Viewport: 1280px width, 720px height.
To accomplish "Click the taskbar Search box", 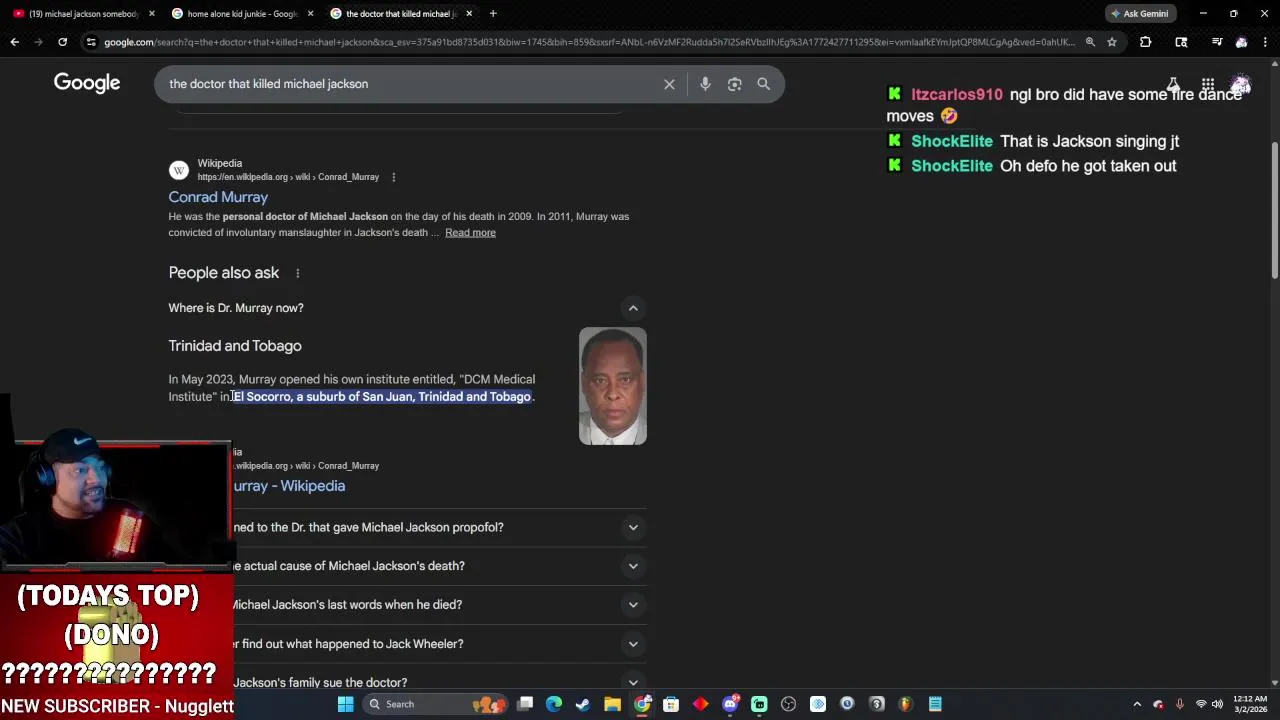I will click(x=435, y=704).
